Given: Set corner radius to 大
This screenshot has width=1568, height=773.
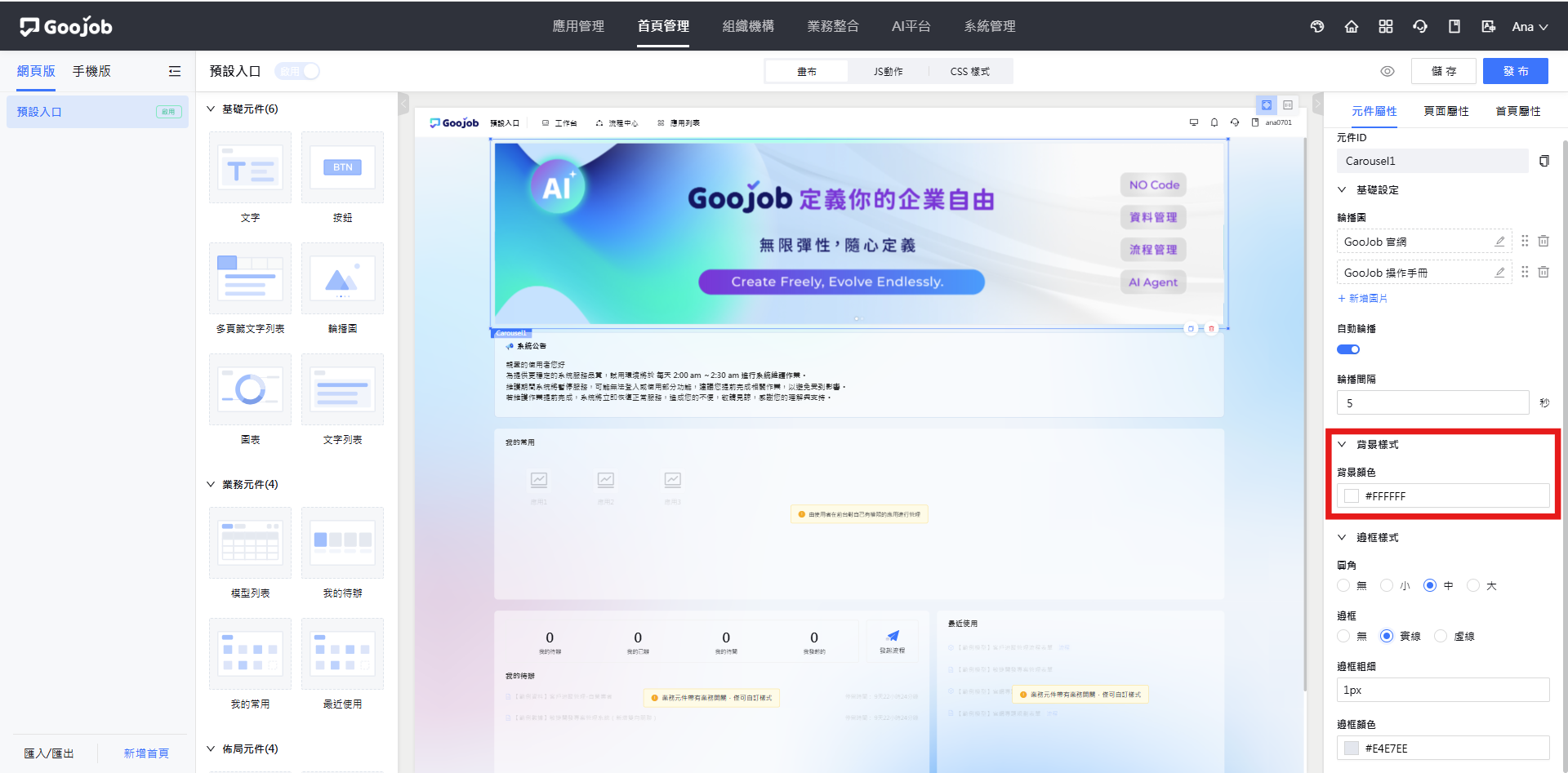Looking at the screenshot, I should [1473, 585].
